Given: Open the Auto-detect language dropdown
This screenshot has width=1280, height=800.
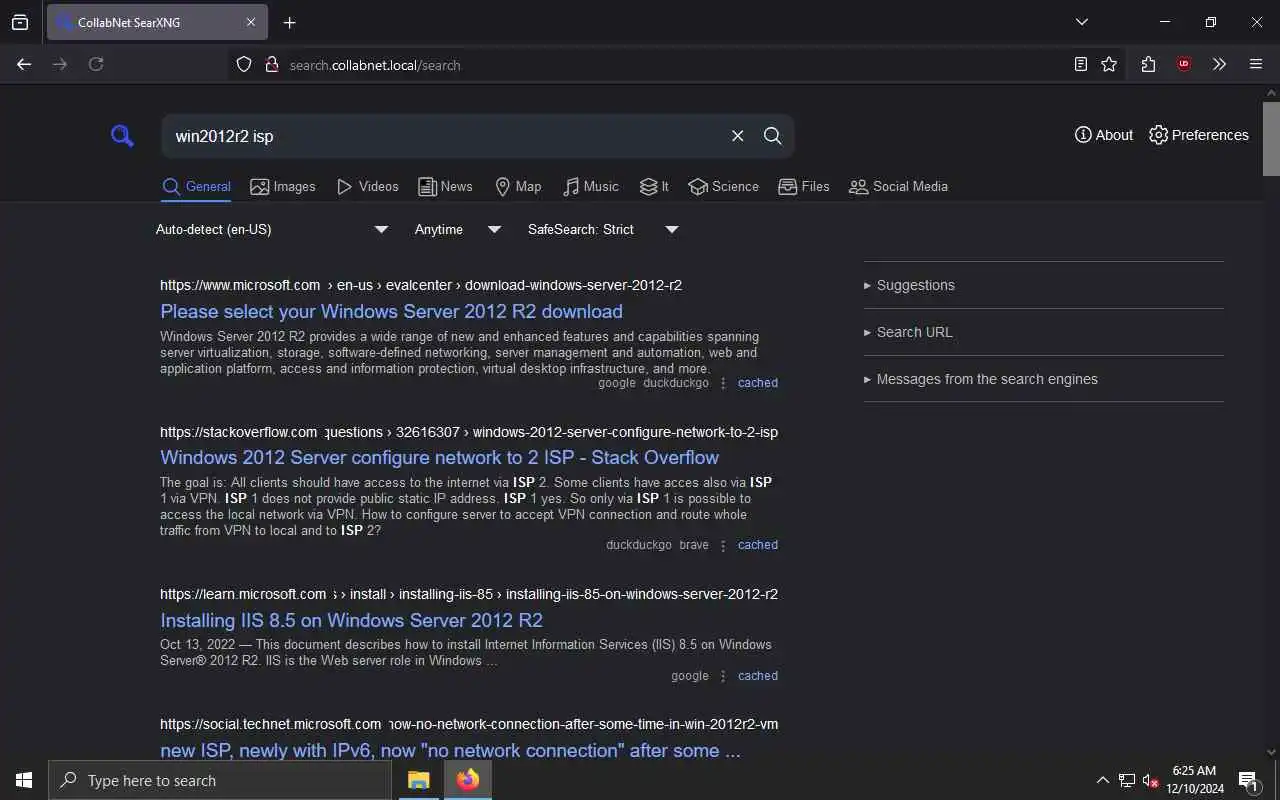Looking at the screenshot, I should point(272,229).
